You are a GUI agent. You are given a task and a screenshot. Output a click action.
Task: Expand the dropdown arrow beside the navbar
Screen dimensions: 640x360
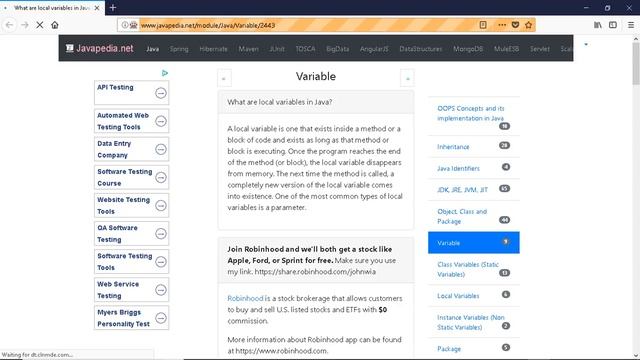coord(586,44)
